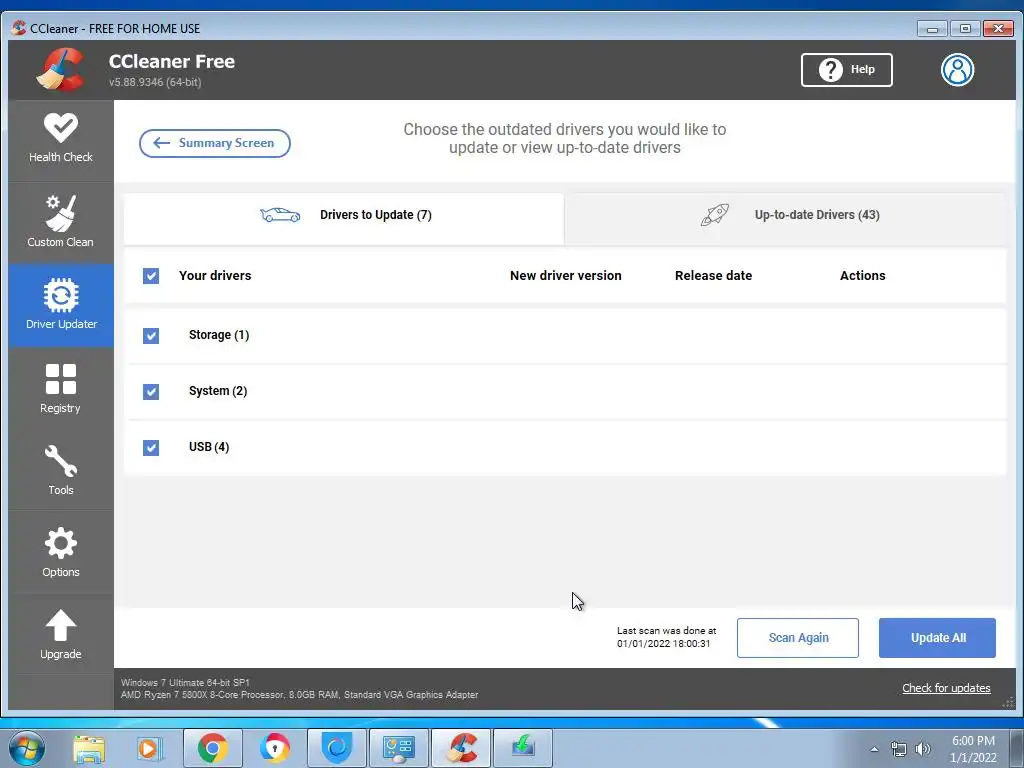Image resolution: width=1024 pixels, height=768 pixels.
Task: Uncheck the USB (4) checkbox
Action: (151, 448)
